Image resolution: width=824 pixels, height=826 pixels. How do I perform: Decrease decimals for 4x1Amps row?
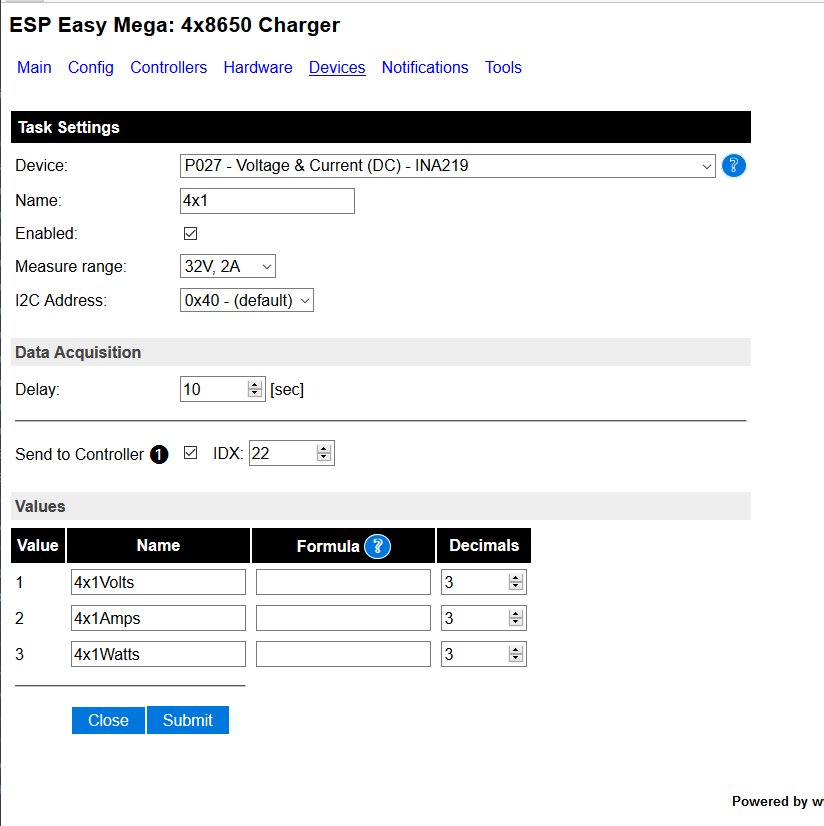coord(516,623)
